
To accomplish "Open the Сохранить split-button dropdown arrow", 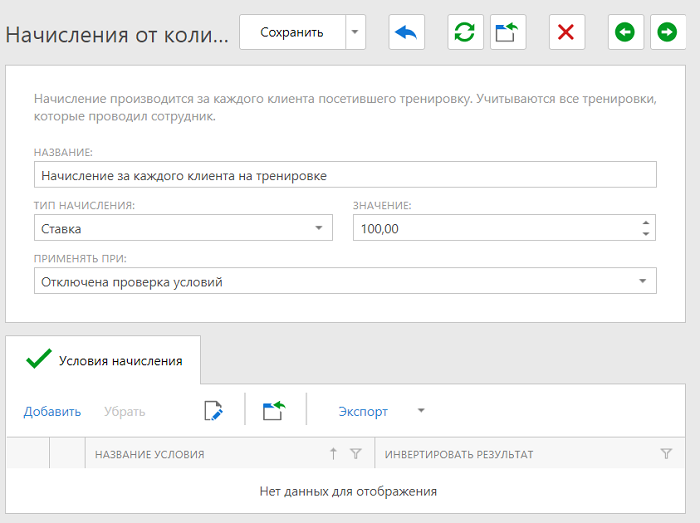I will 355,32.
